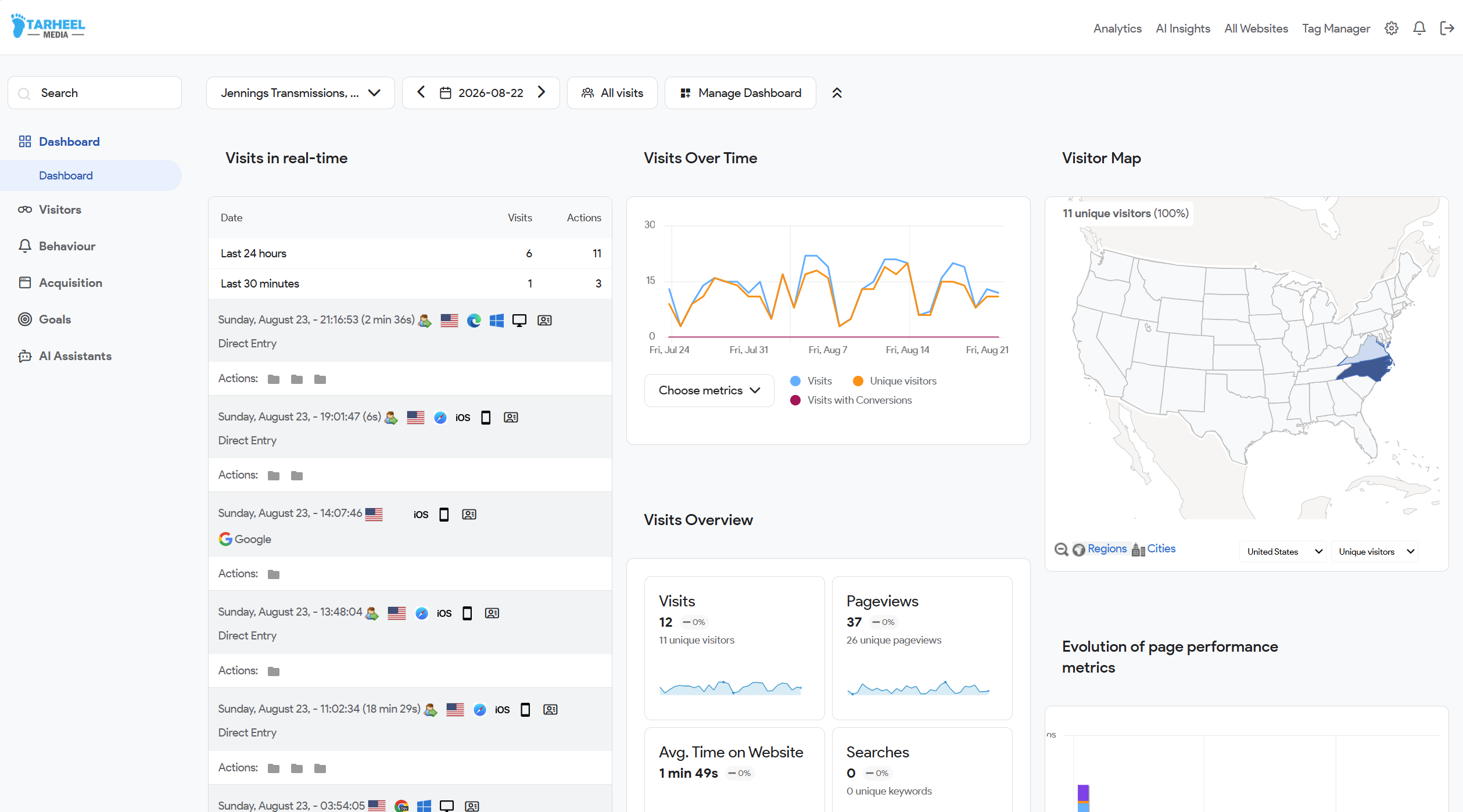Screen dimensions: 1463x812
Task: Click second action folder of 19:01:47 visit
Action: [297, 476]
